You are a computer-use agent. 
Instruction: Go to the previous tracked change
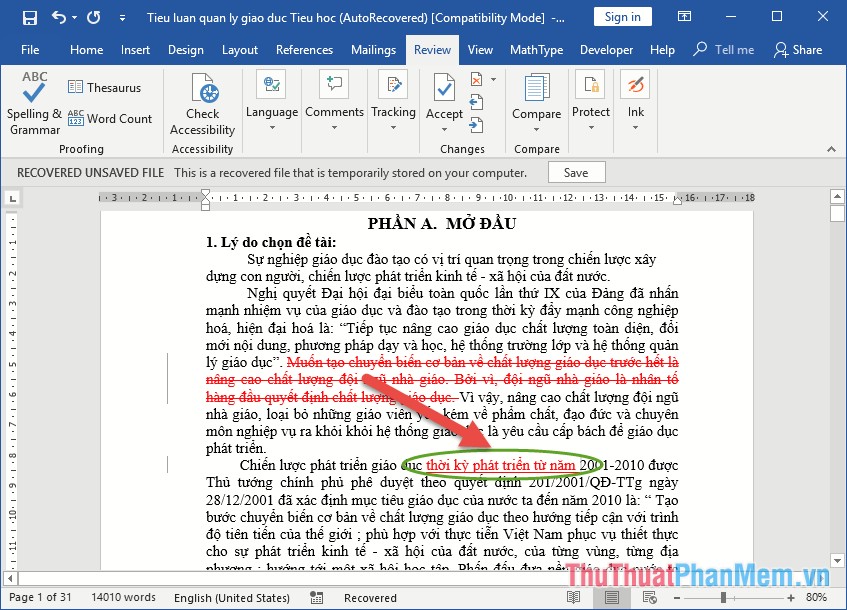point(476,100)
